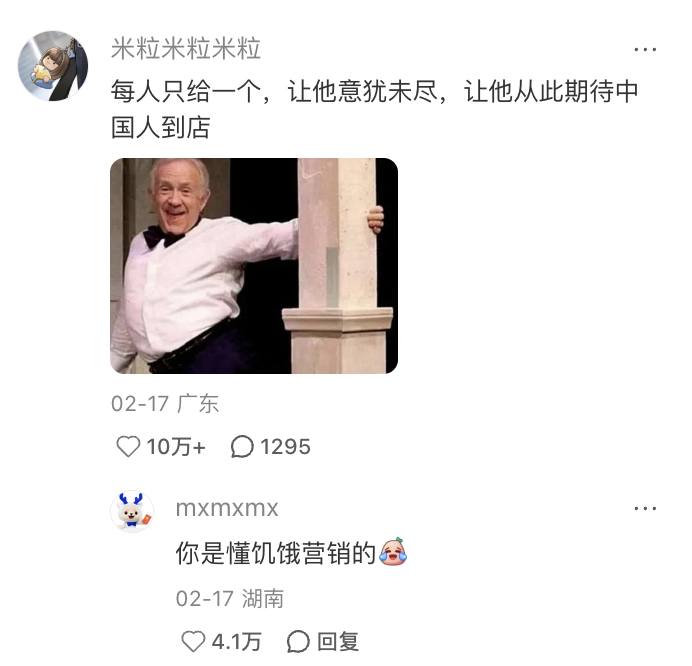Click the username 米粒米粒米粒

tap(186, 49)
